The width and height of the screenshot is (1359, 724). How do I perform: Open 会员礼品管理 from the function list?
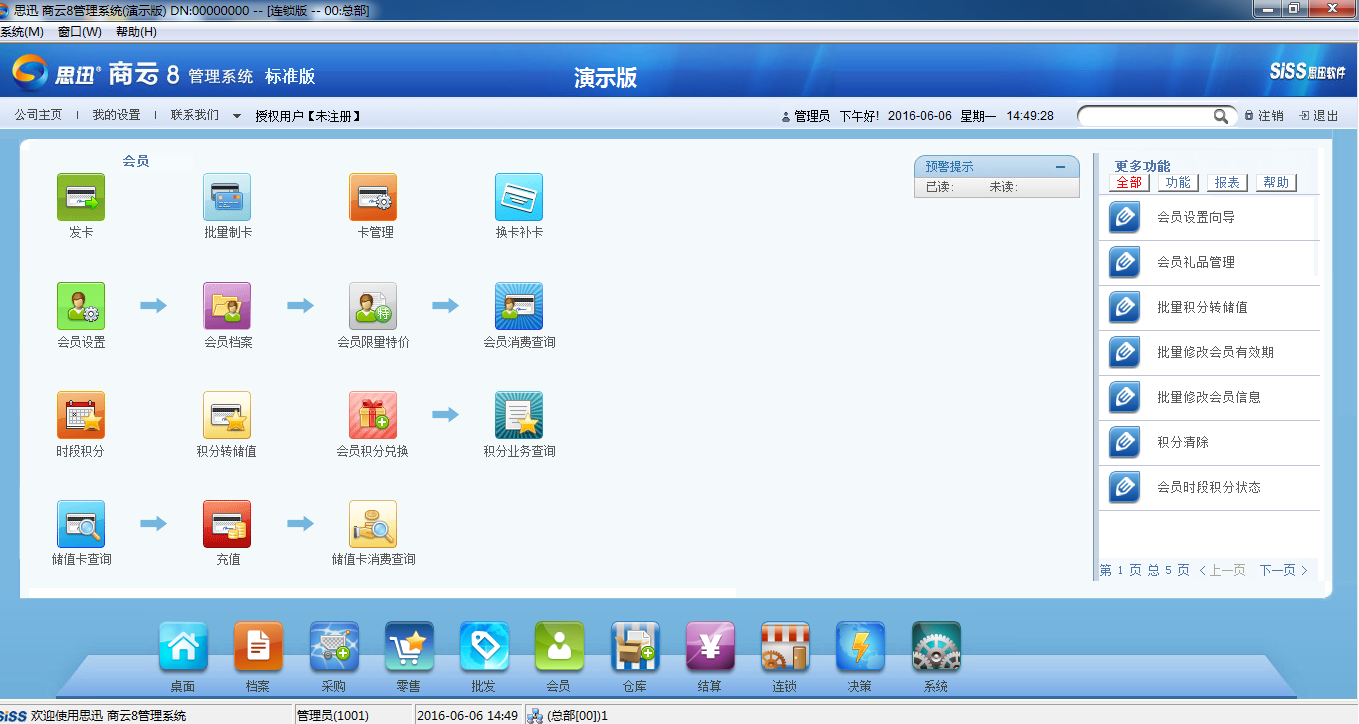point(1209,263)
